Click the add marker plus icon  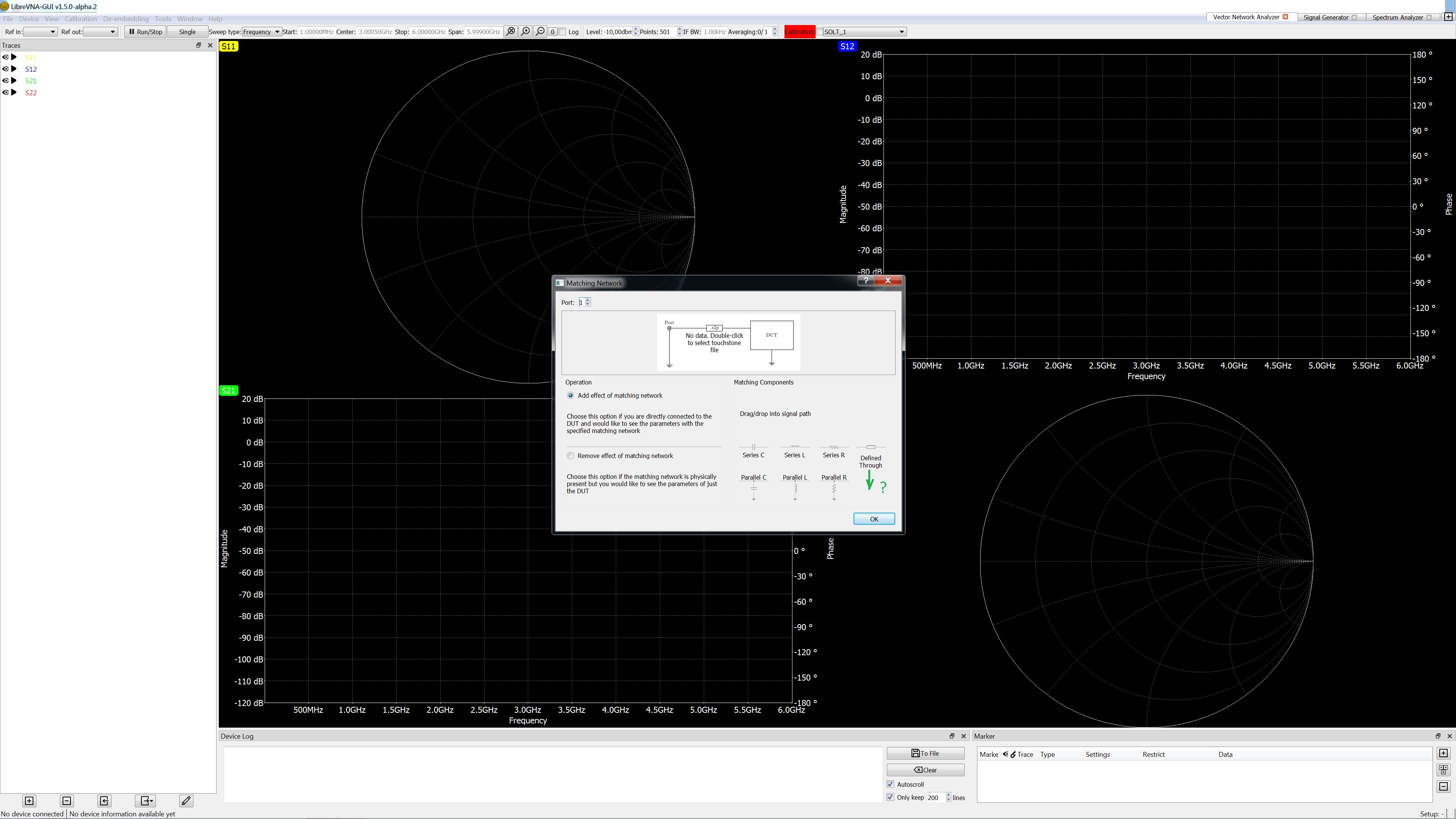pos(1443,753)
